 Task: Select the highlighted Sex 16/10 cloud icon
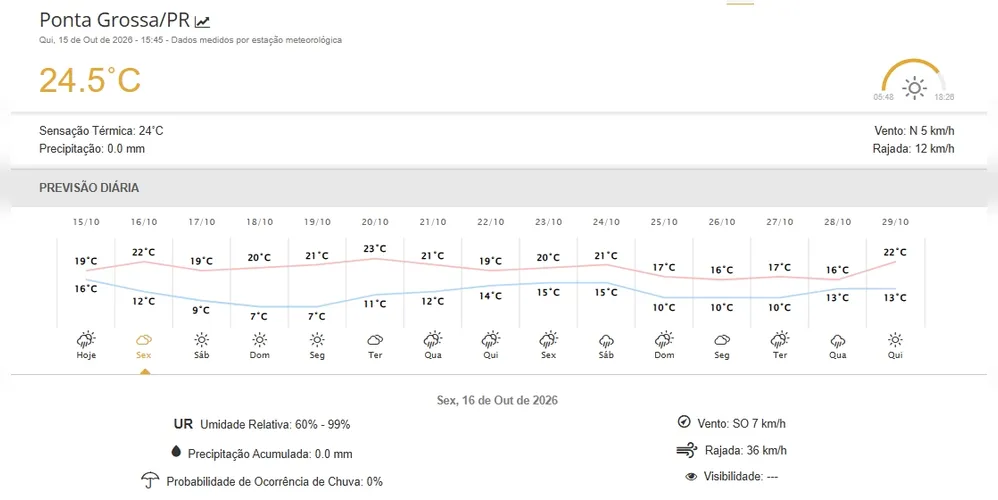[x=144, y=340]
